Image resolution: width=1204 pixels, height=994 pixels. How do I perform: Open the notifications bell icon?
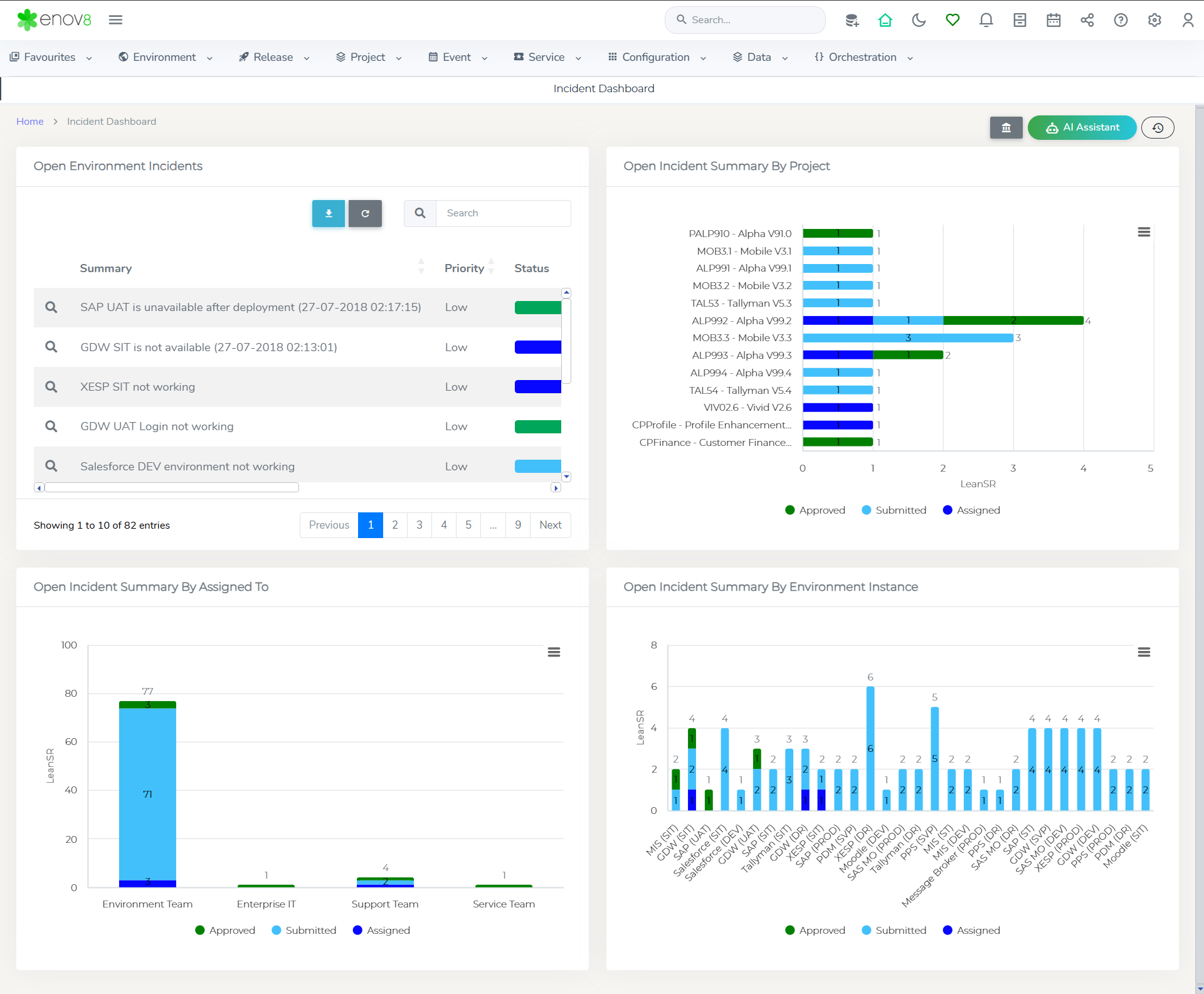[x=986, y=20]
